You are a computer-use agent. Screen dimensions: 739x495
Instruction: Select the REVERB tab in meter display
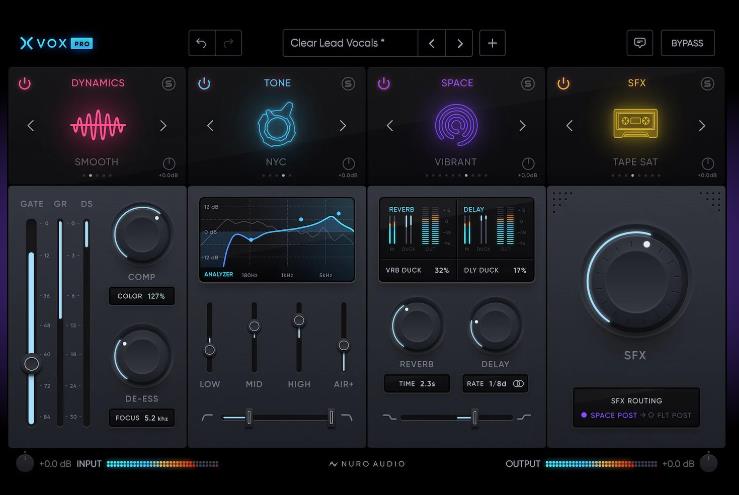tap(401, 210)
